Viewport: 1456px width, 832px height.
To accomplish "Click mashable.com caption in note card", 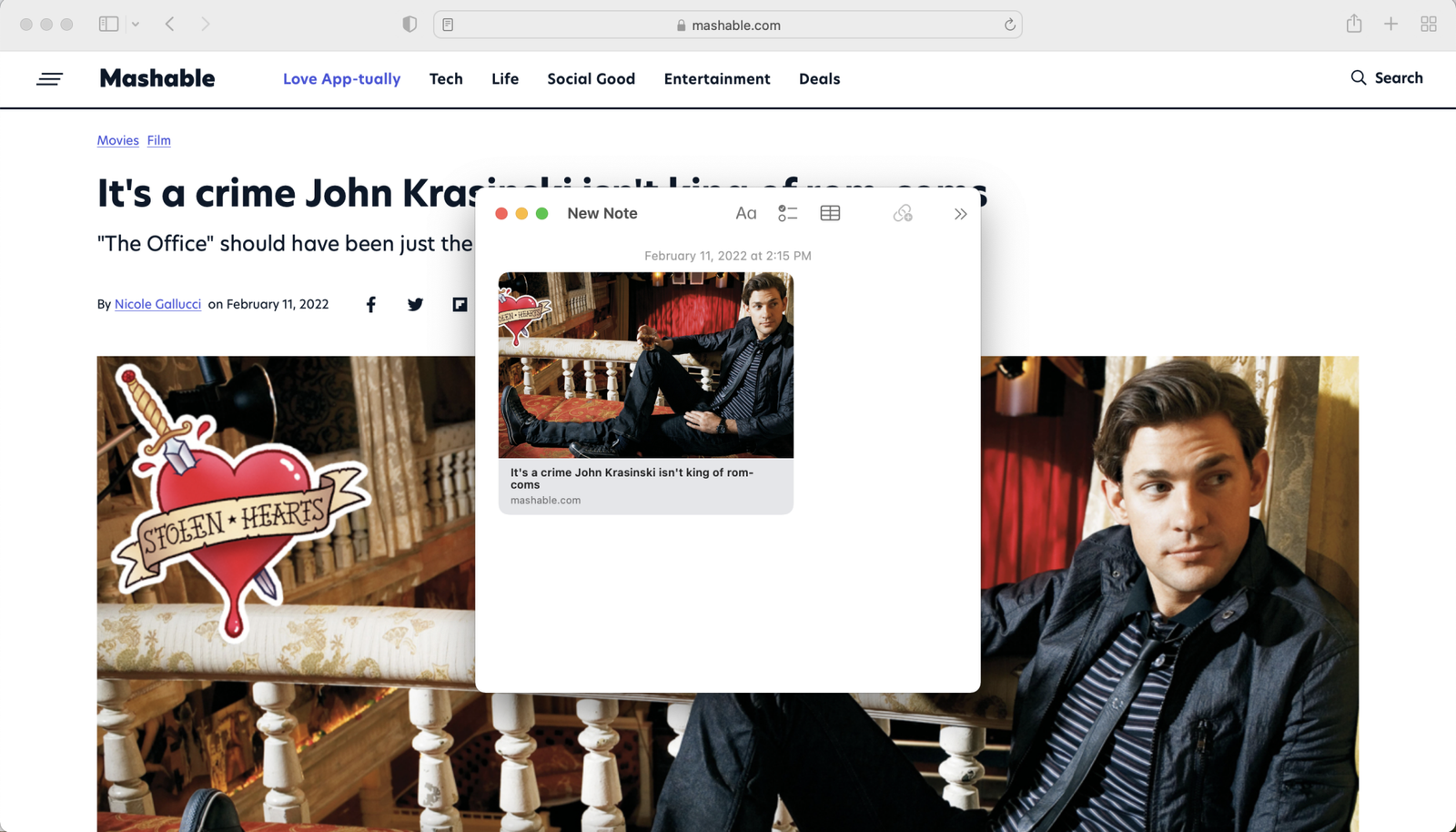I will [x=545, y=500].
